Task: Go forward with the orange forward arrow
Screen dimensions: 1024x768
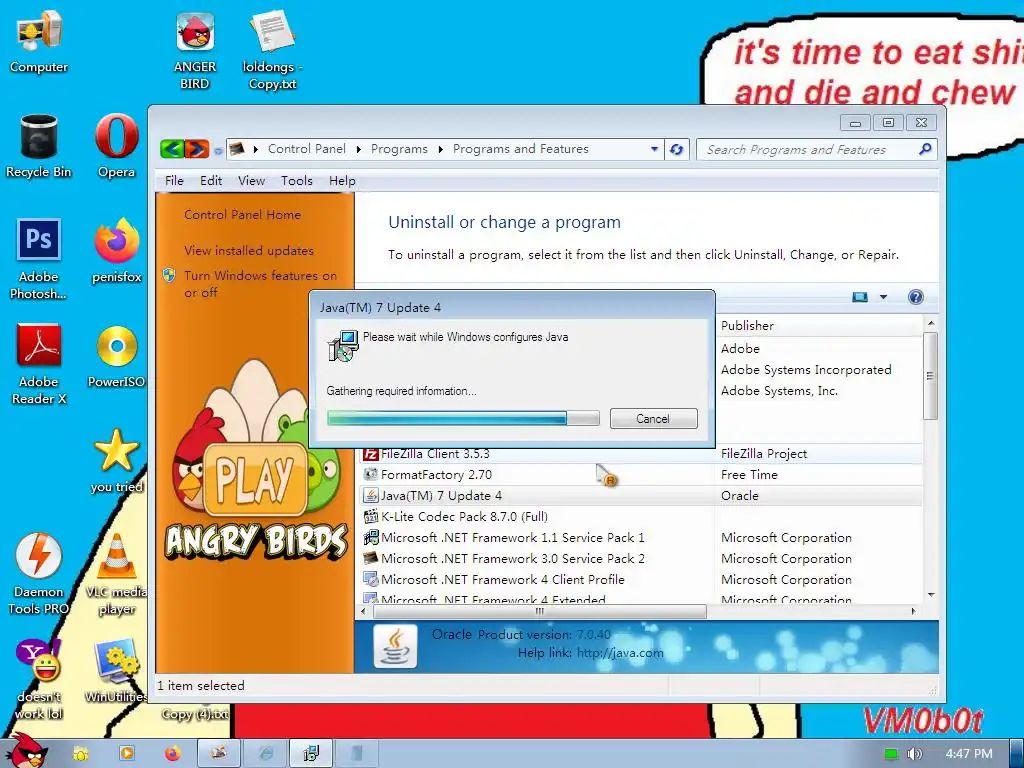Action: (x=197, y=150)
